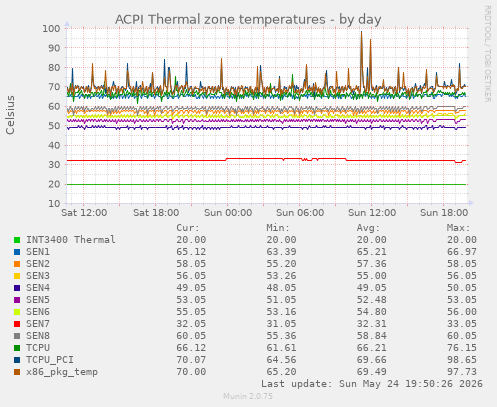The width and height of the screenshot is (497, 407).
Task: Click the INT3400 Thermal green legend swatch
Action: (17, 240)
